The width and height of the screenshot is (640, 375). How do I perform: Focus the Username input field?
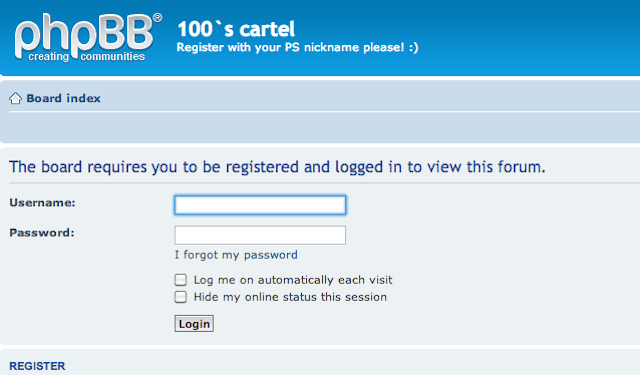coord(260,205)
